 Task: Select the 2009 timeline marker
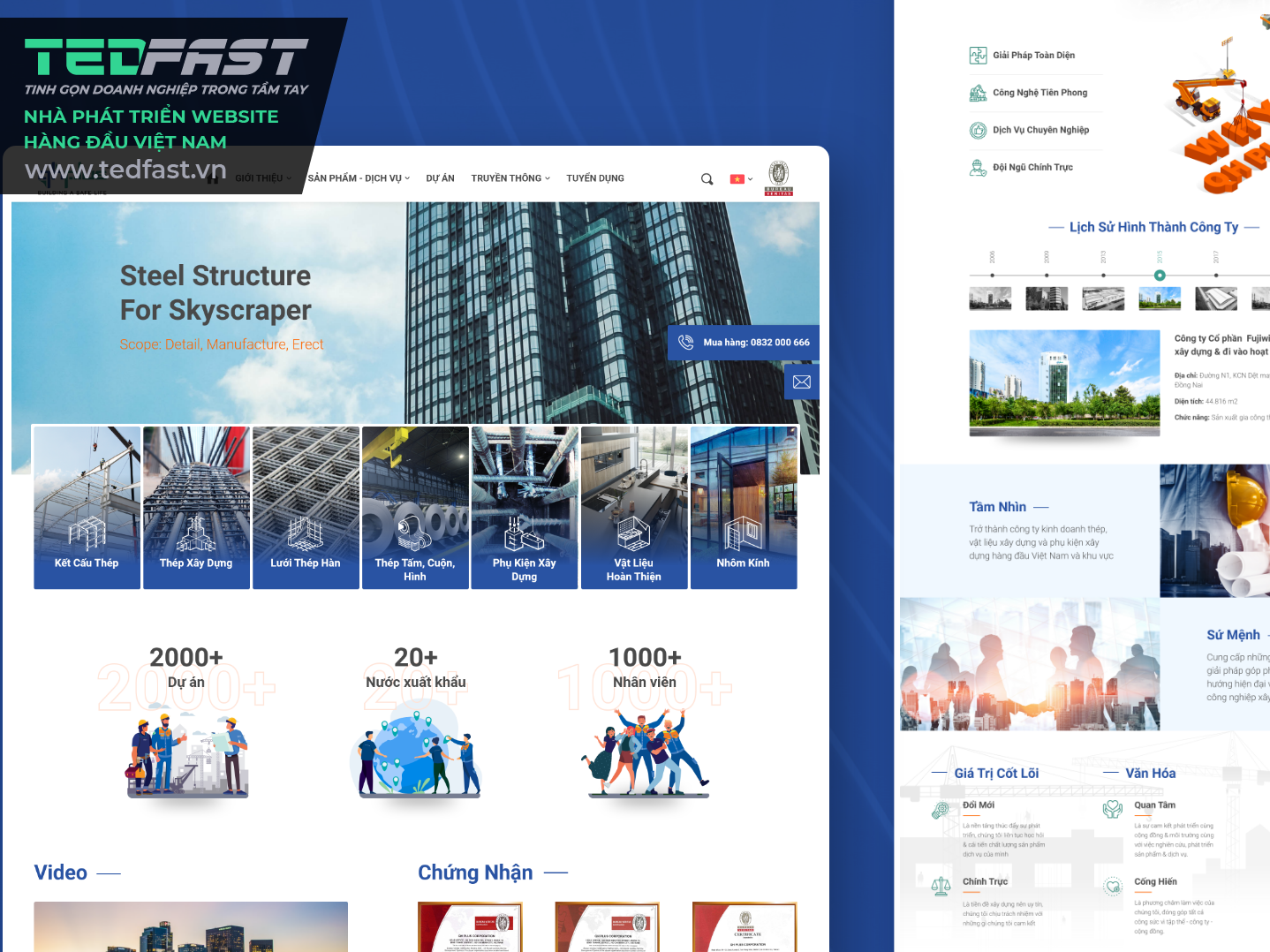1047,275
